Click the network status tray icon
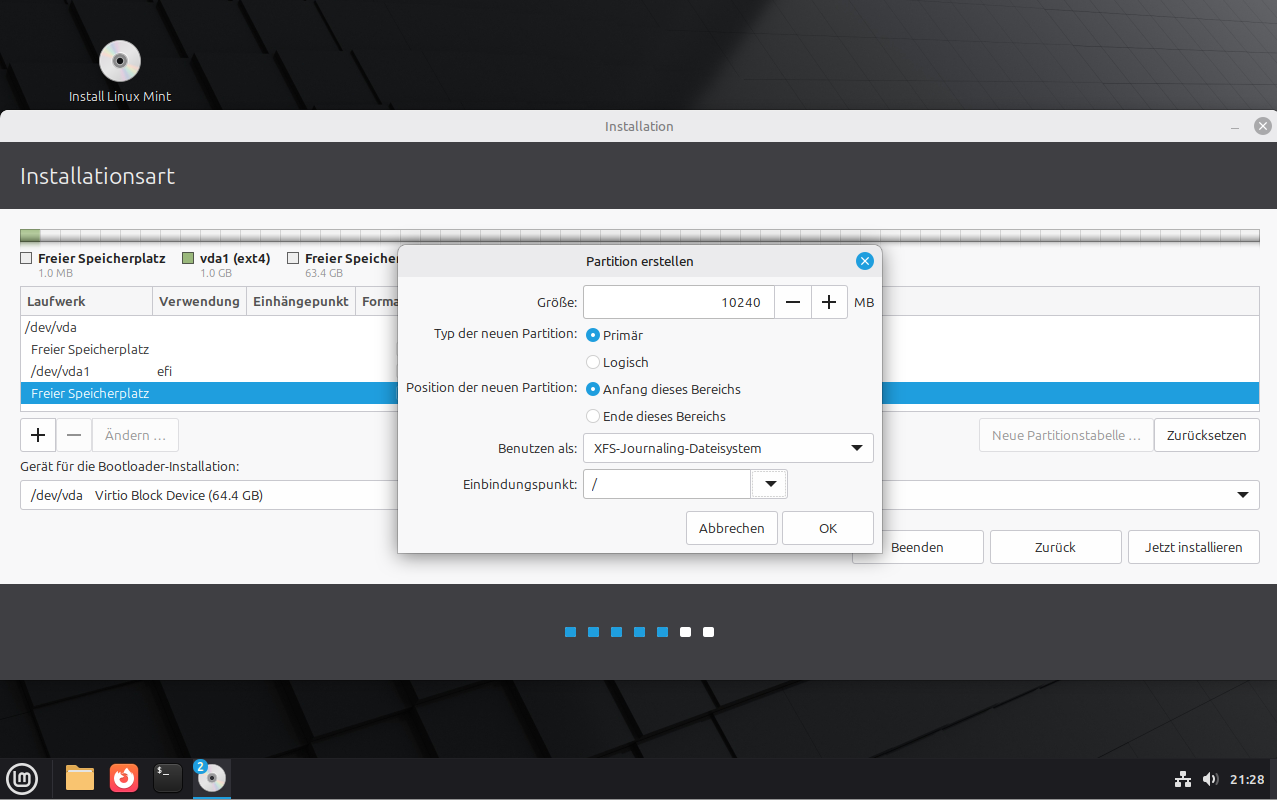 tap(1182, 779)
